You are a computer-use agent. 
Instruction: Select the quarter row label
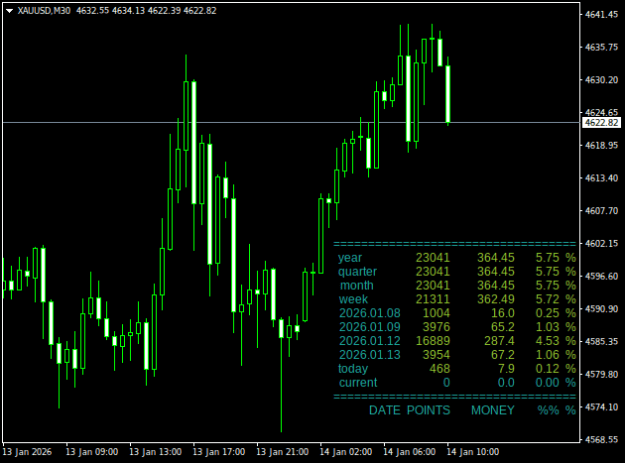pos(357,272)
